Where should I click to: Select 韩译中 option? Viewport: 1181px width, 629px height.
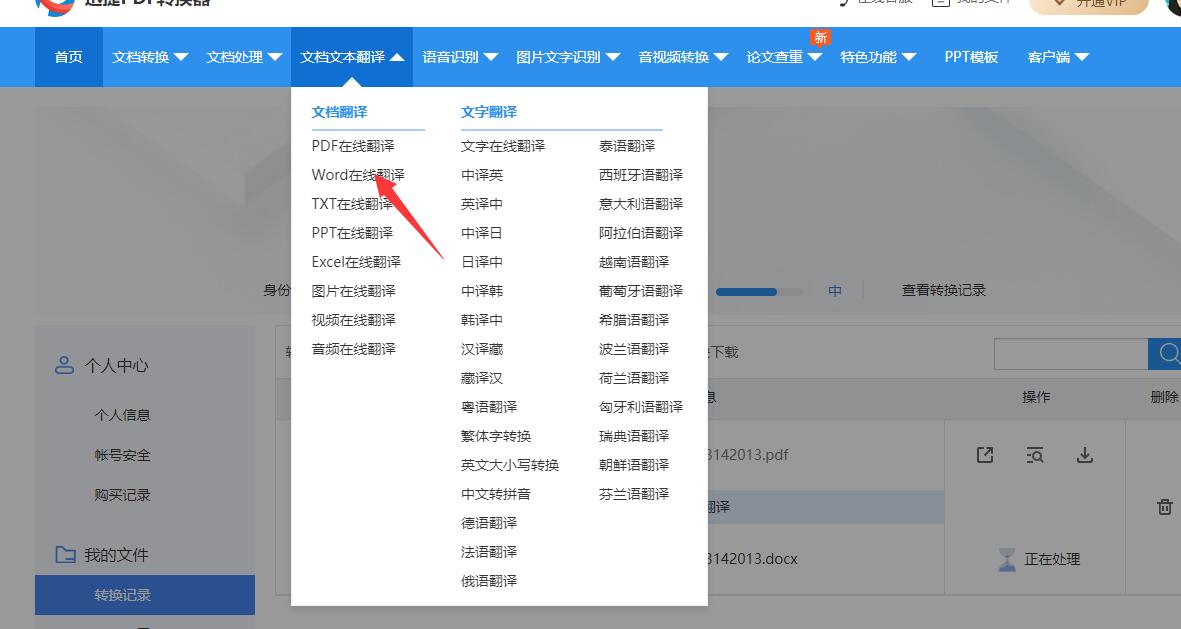(x=482, y=320)
